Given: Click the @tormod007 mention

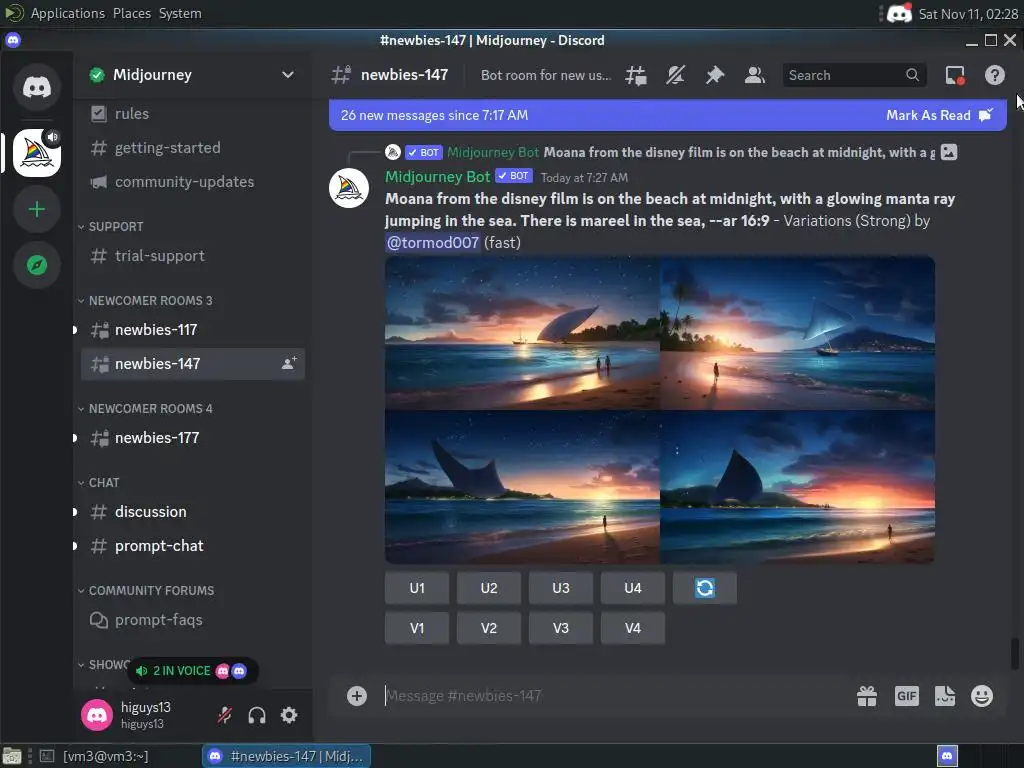Looking at the screenshot, I should (433, 242).
